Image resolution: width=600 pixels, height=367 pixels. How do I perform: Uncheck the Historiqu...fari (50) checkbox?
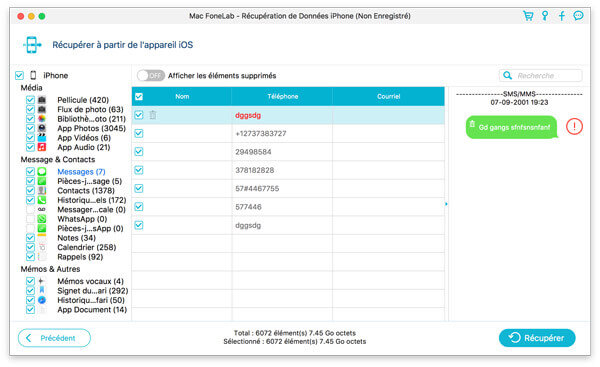coord(30,300)
